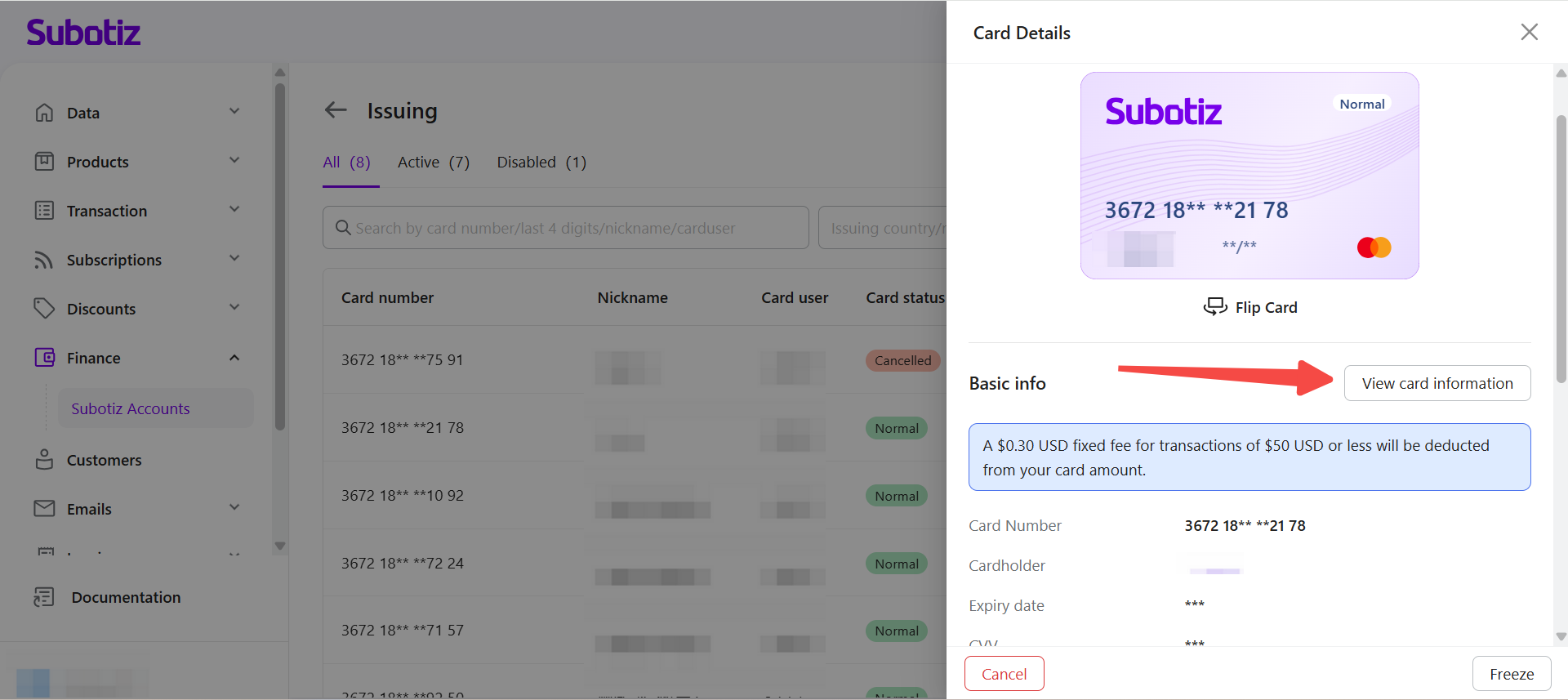
Task: Click the Normal status for card ending 71 57
Action: click(897, 631)
